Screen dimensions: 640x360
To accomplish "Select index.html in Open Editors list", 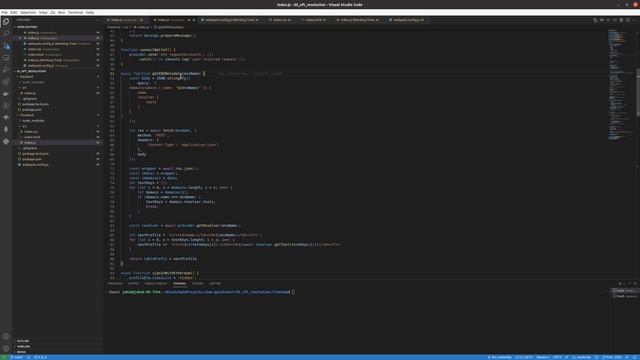I will pos(36,55).
